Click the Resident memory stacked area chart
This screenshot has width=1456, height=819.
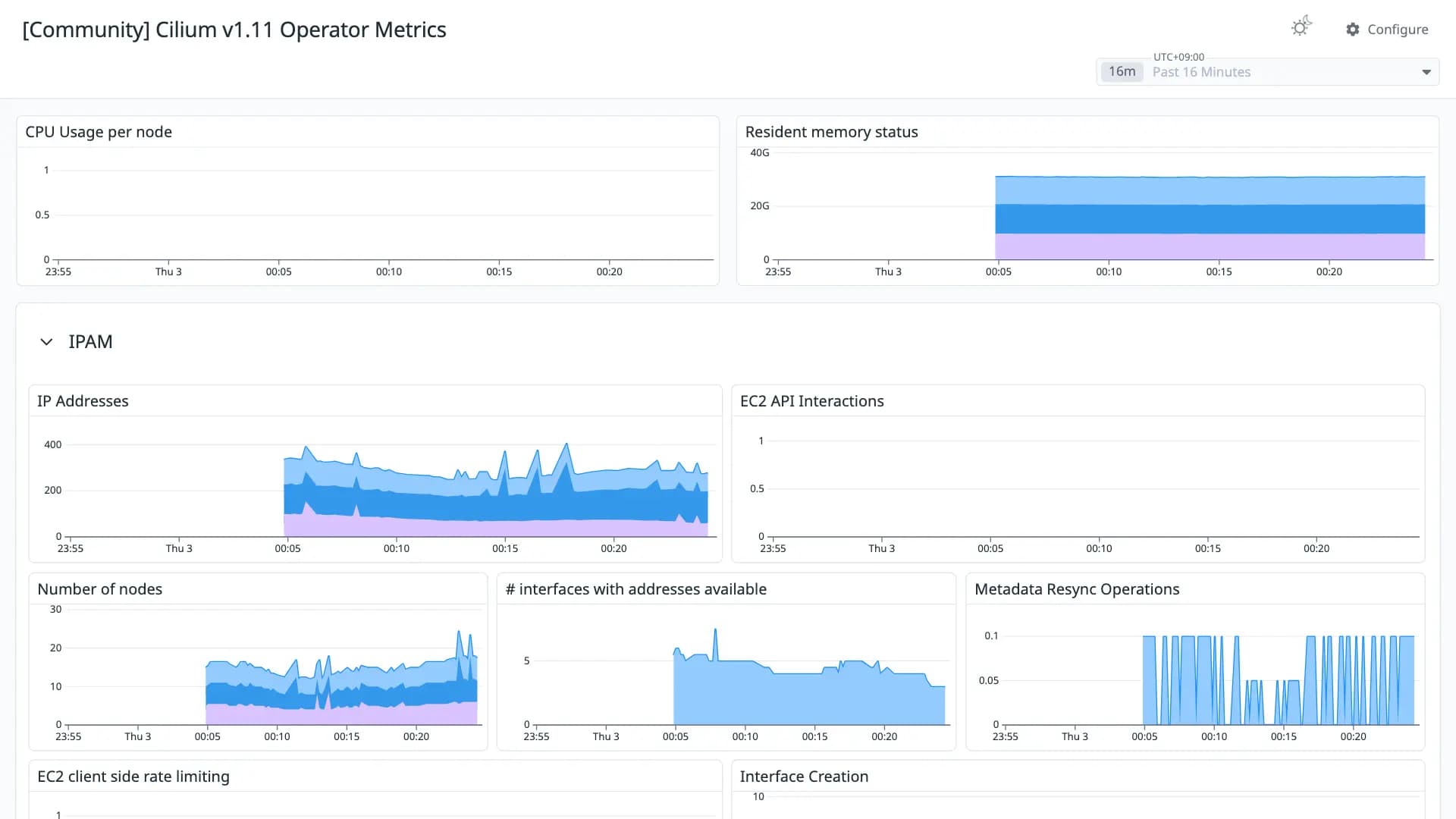pyautogui.click(x=1210, y=218)
